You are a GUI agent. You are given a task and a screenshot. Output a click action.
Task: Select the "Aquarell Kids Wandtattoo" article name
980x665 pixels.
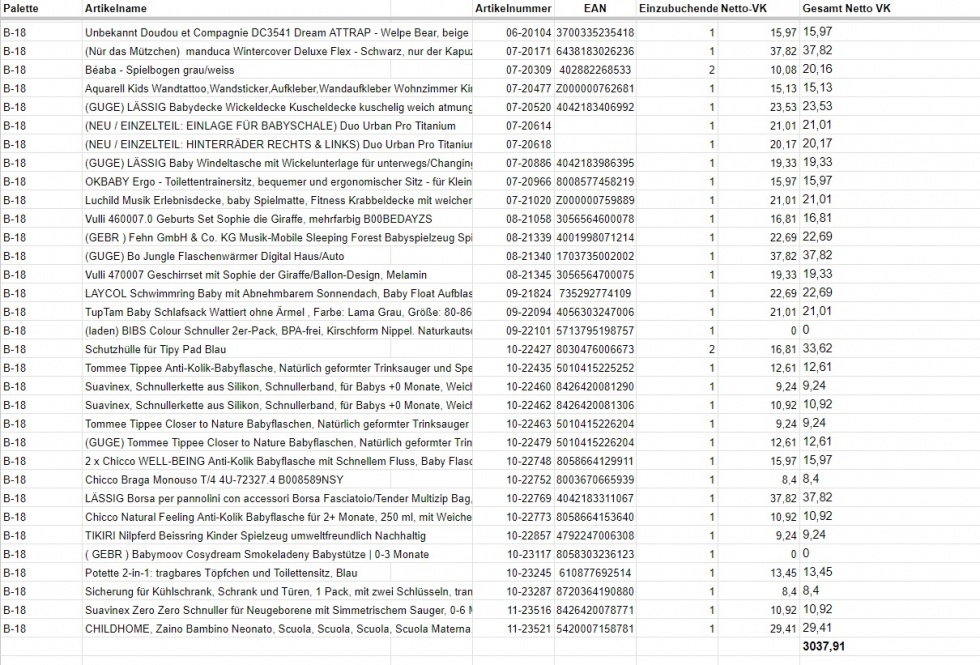279,89
